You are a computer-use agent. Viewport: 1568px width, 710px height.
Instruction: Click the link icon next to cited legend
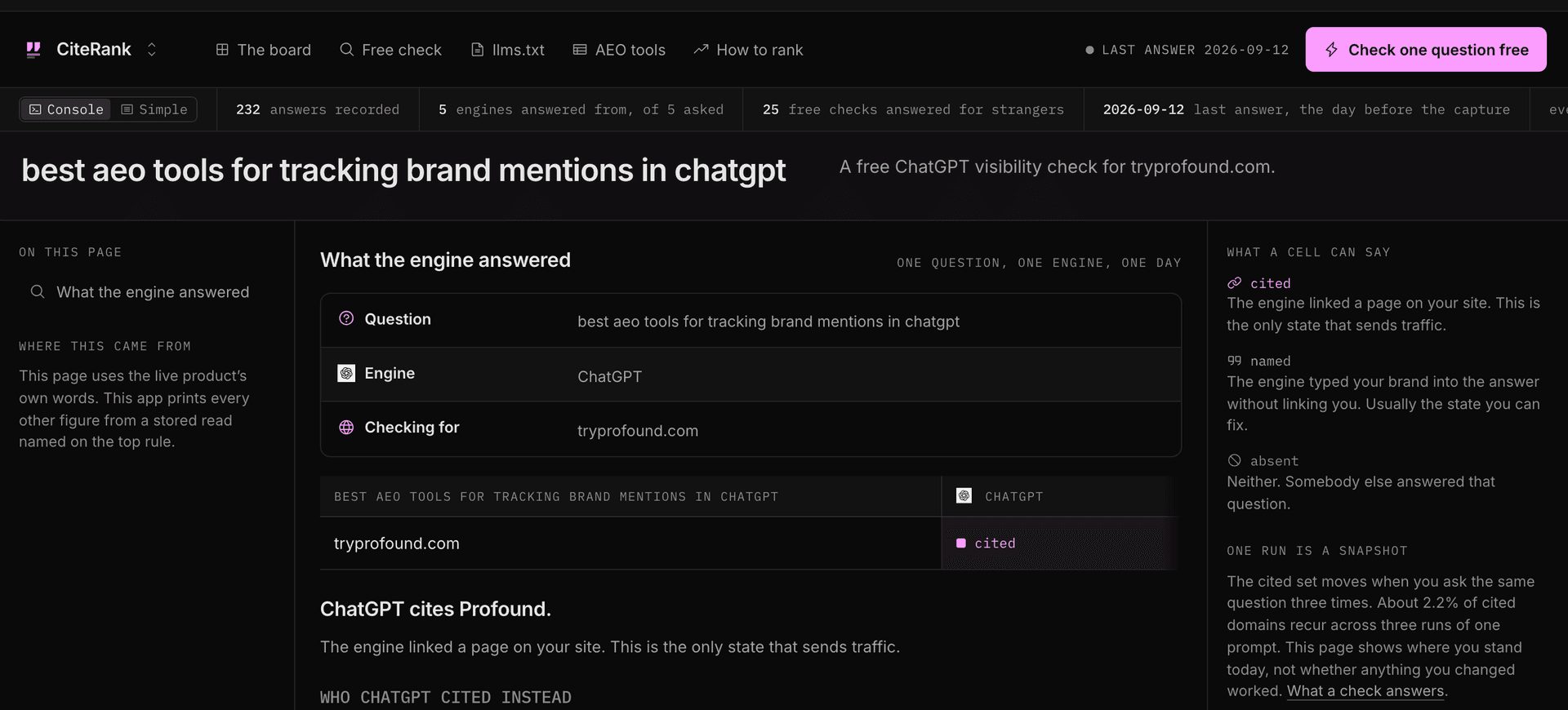1234,283
